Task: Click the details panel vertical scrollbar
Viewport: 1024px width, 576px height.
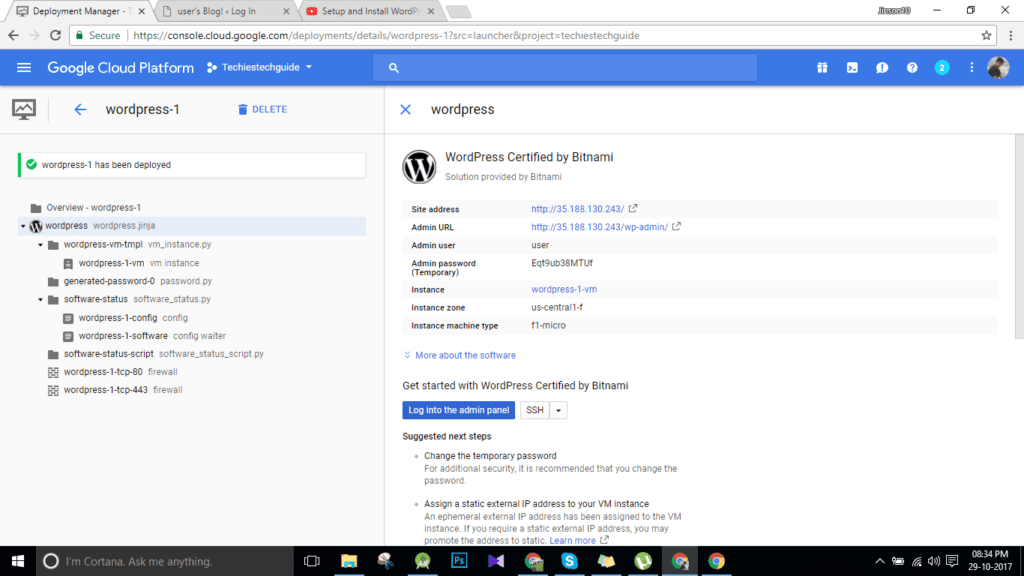Action: click(1019, 236)
